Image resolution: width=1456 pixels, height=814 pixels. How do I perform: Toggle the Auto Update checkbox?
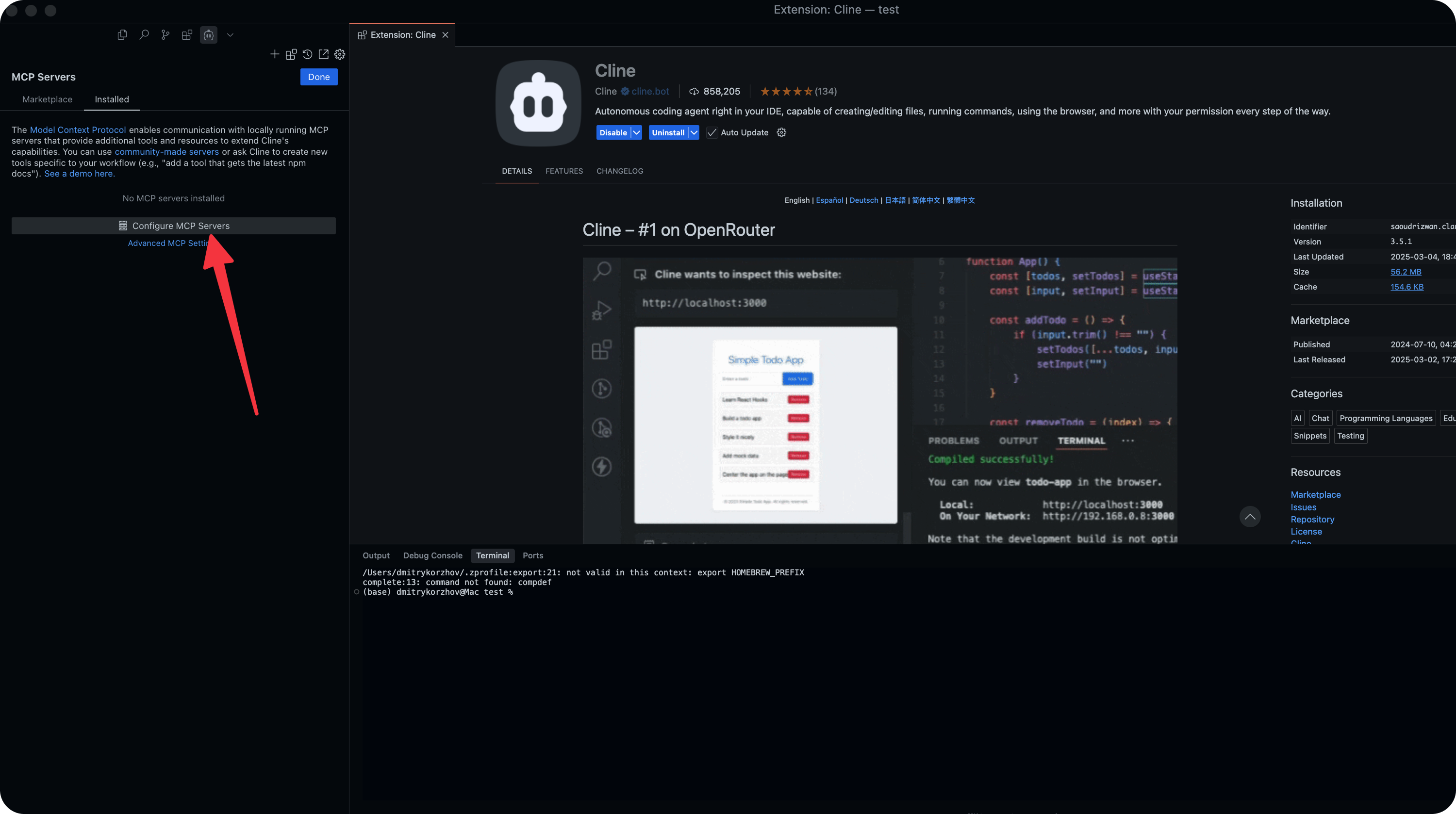(712, 133)
